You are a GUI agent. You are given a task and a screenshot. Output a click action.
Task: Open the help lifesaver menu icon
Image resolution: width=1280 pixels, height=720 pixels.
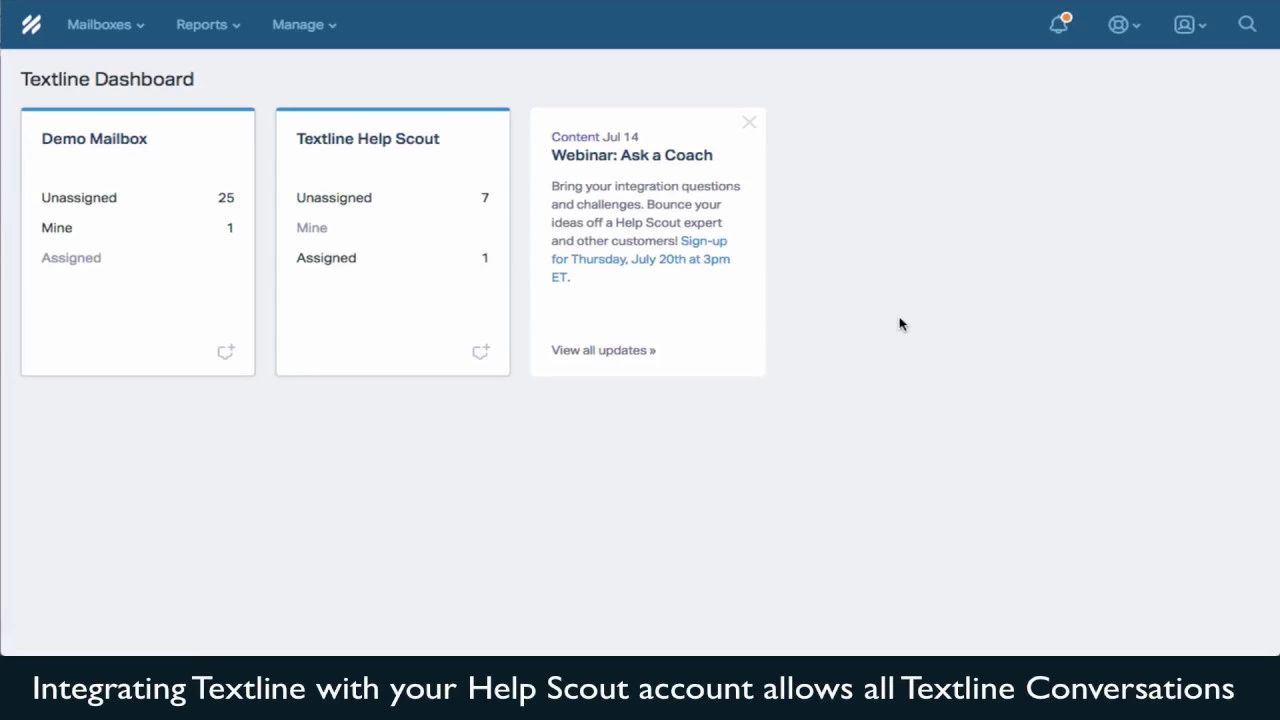(x=1124, y=25)
